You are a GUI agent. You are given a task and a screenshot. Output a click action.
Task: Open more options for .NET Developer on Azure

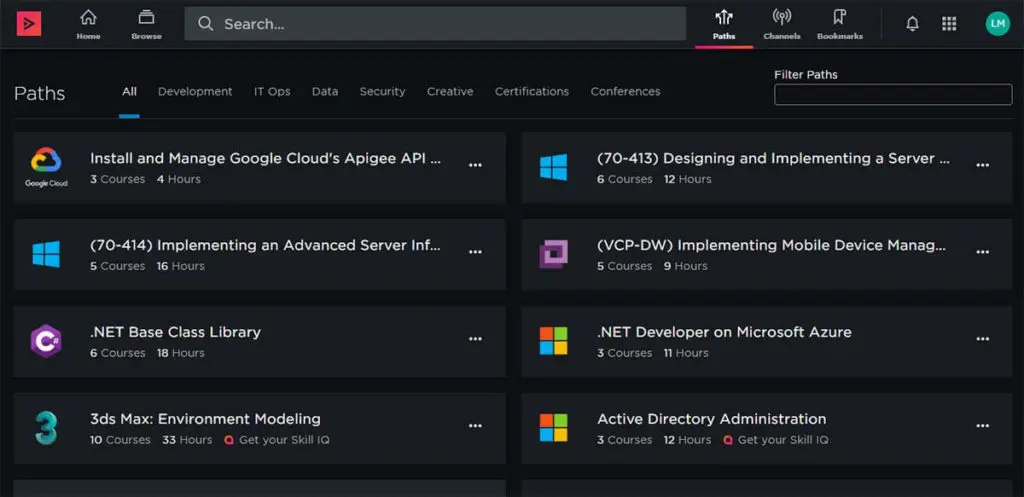983,339
